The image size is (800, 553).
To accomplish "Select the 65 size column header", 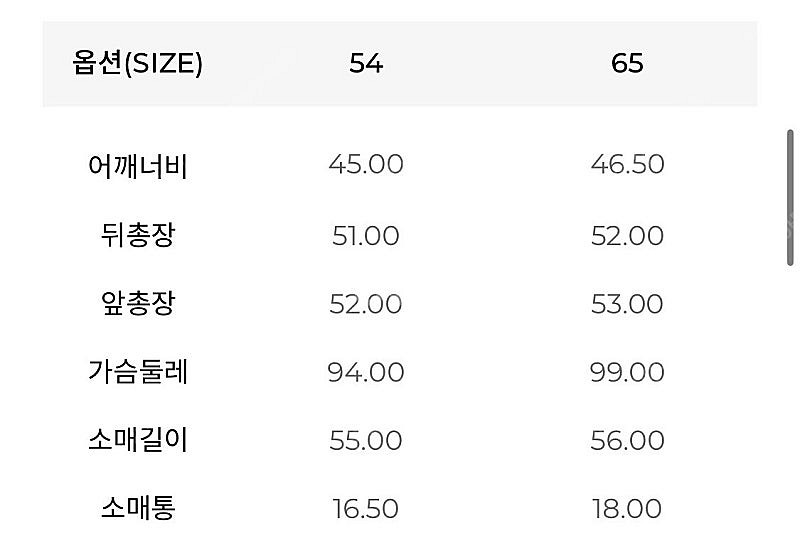I will [627, 63].
